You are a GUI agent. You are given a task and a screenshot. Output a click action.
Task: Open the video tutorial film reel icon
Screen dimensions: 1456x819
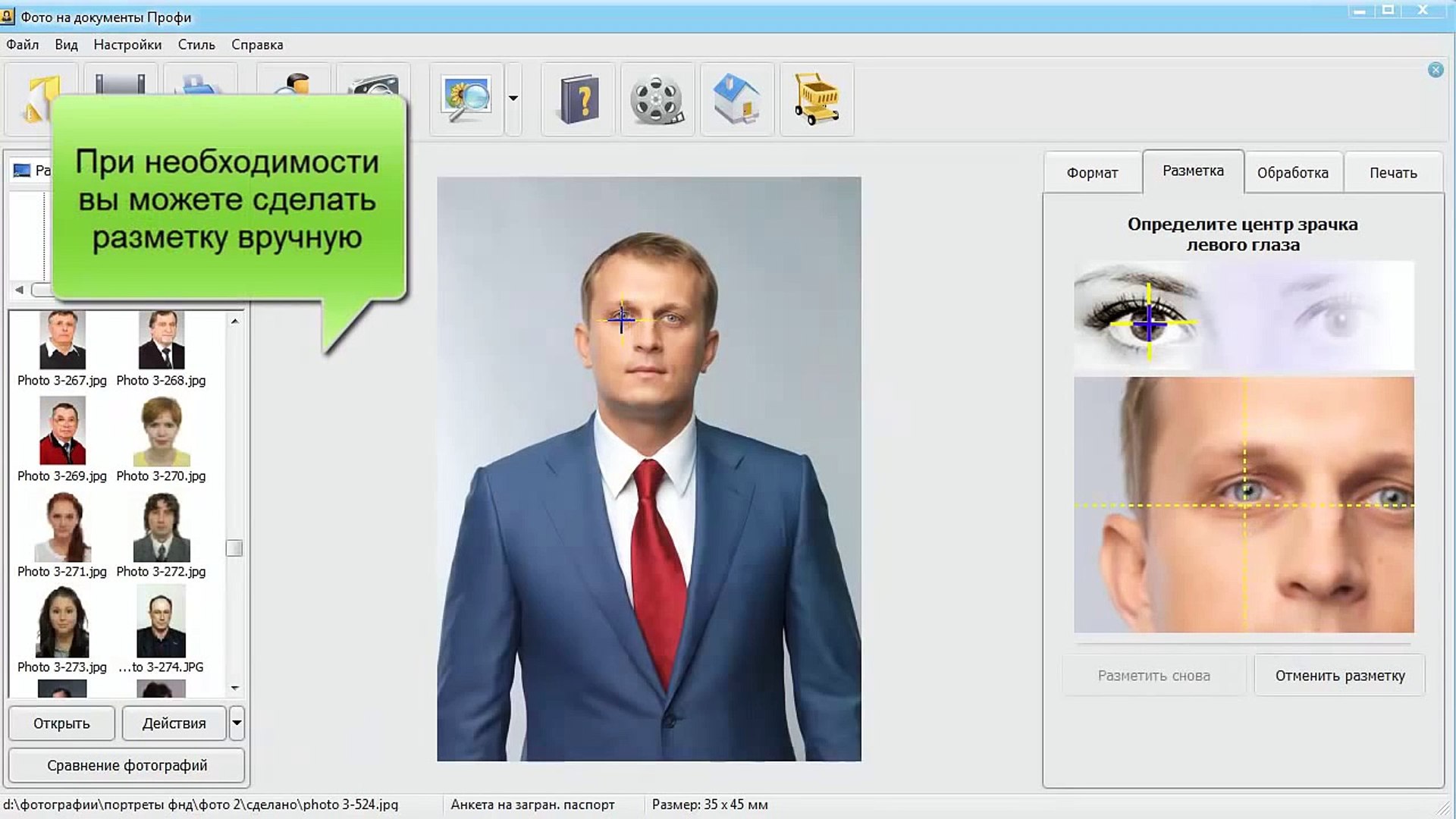click(657, 99)
